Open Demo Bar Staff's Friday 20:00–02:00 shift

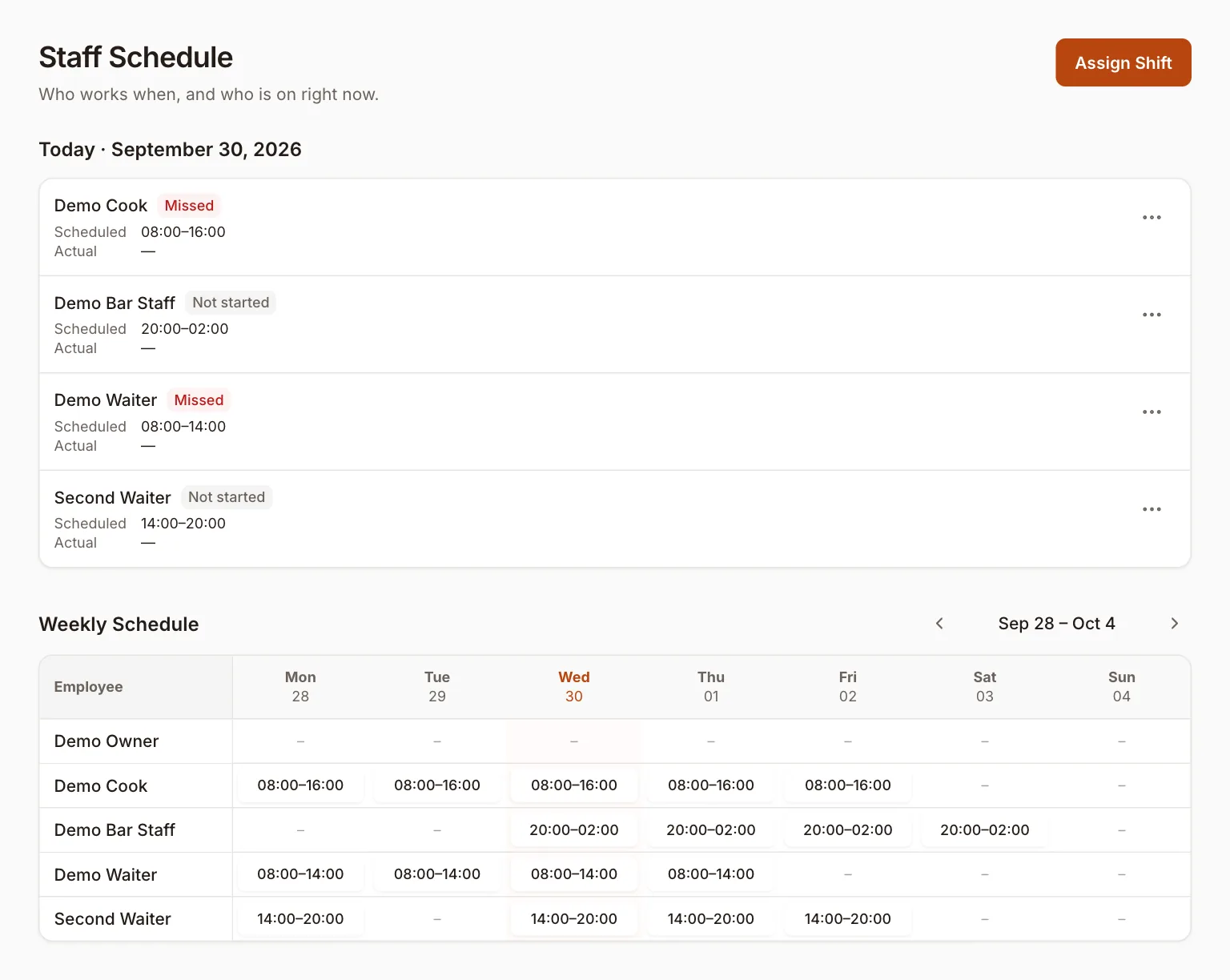pos(848,830)
